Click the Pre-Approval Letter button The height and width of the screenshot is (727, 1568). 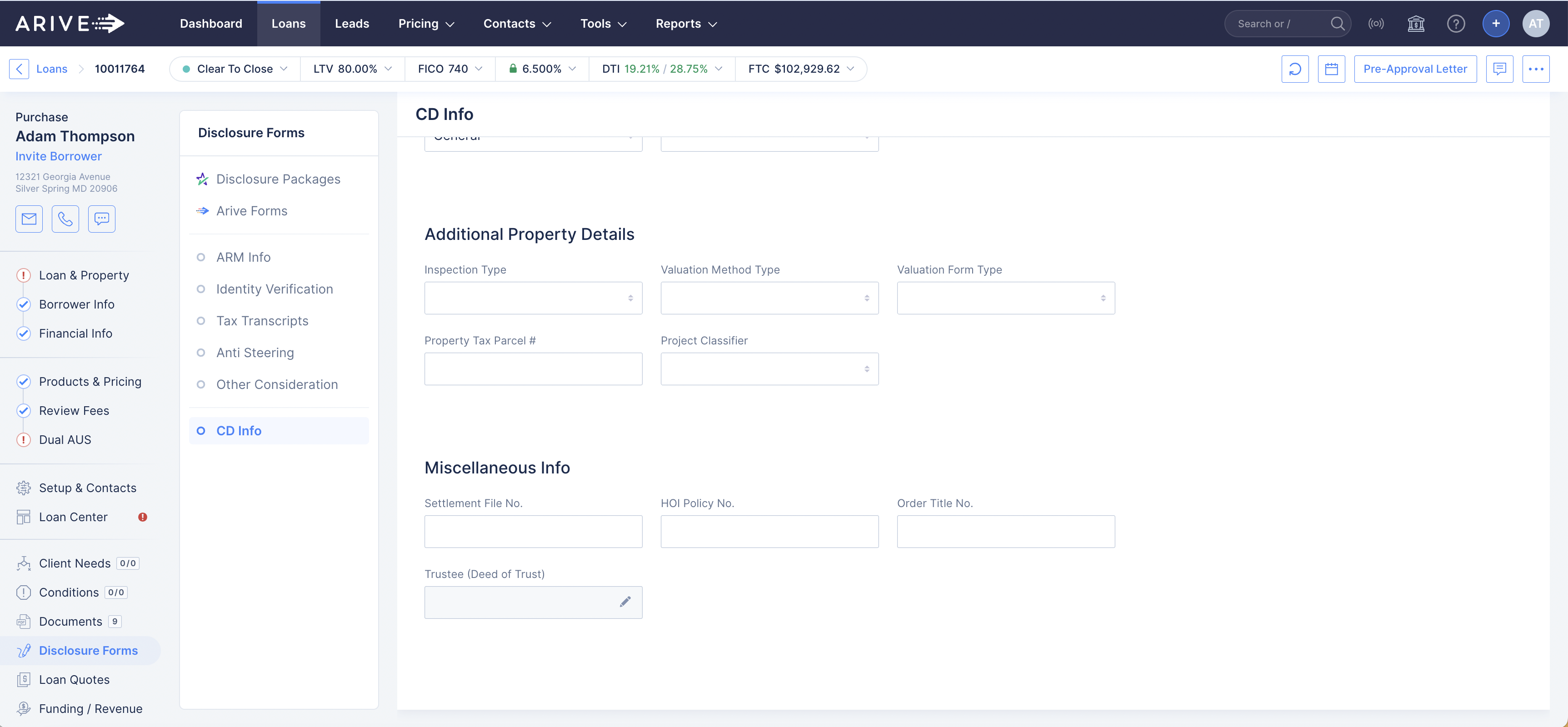(x=1414, y=69)
